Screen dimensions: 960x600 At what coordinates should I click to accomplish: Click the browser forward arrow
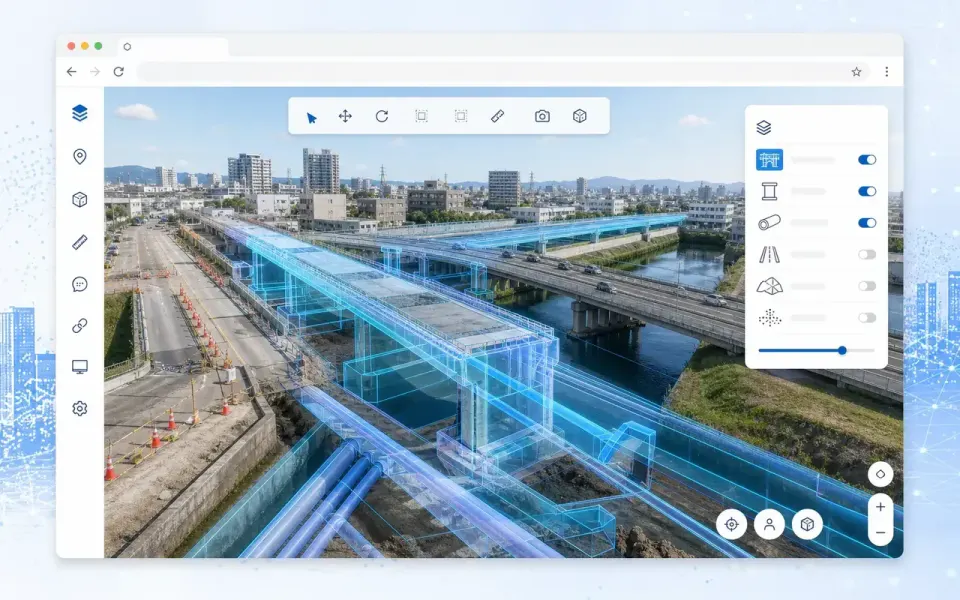95,72
